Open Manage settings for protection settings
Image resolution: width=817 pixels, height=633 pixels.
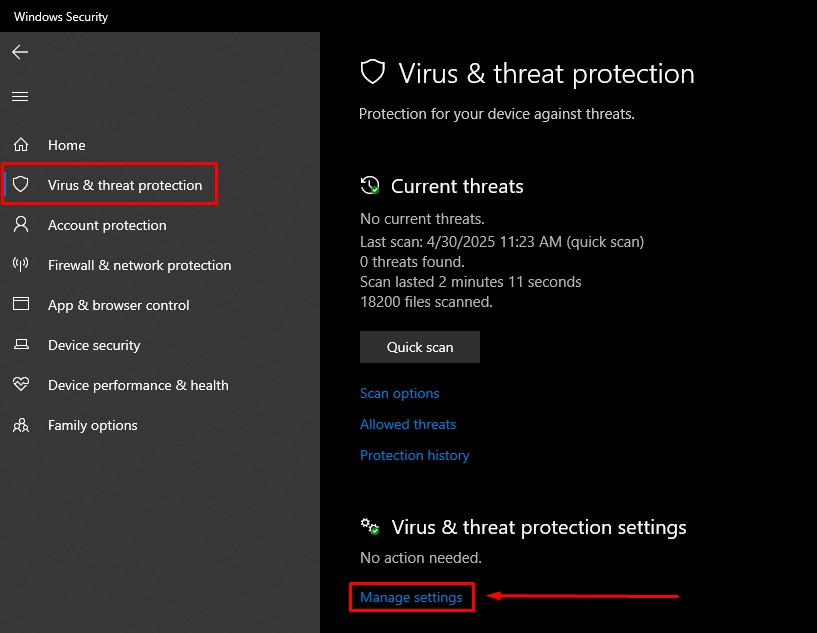[411, 597]
